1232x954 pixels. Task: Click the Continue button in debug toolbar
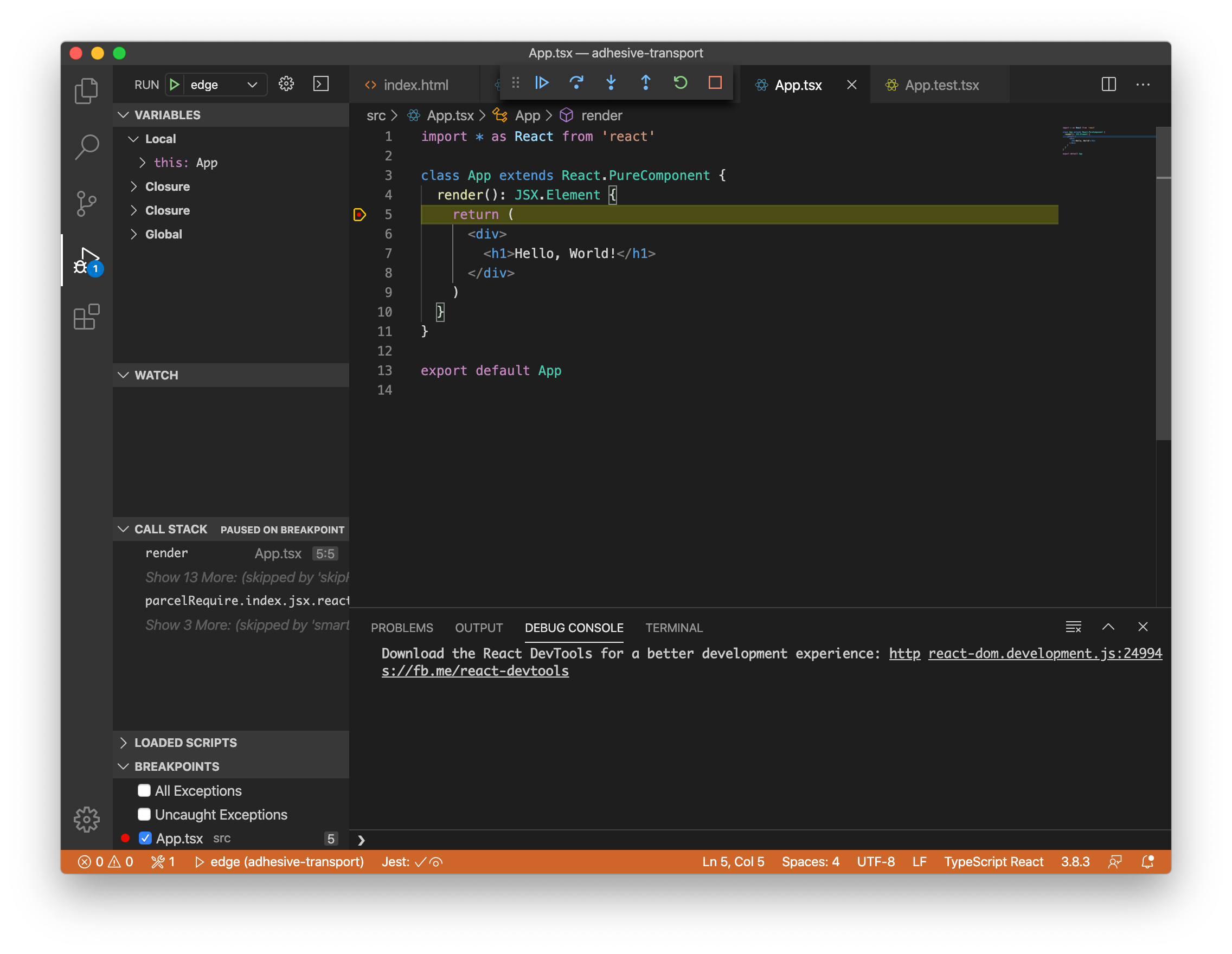542,82
